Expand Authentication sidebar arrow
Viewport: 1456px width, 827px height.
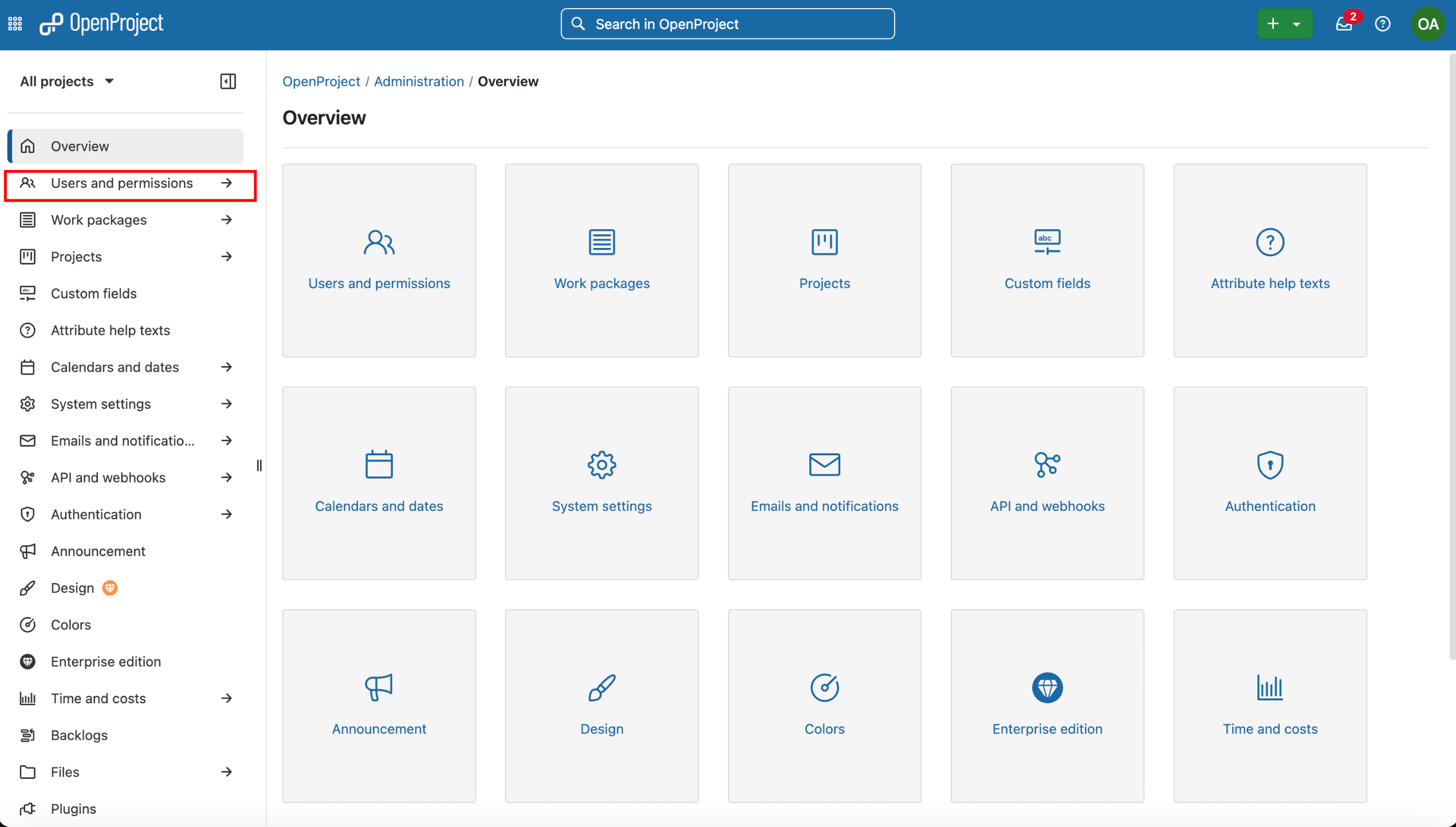point(227,514)
